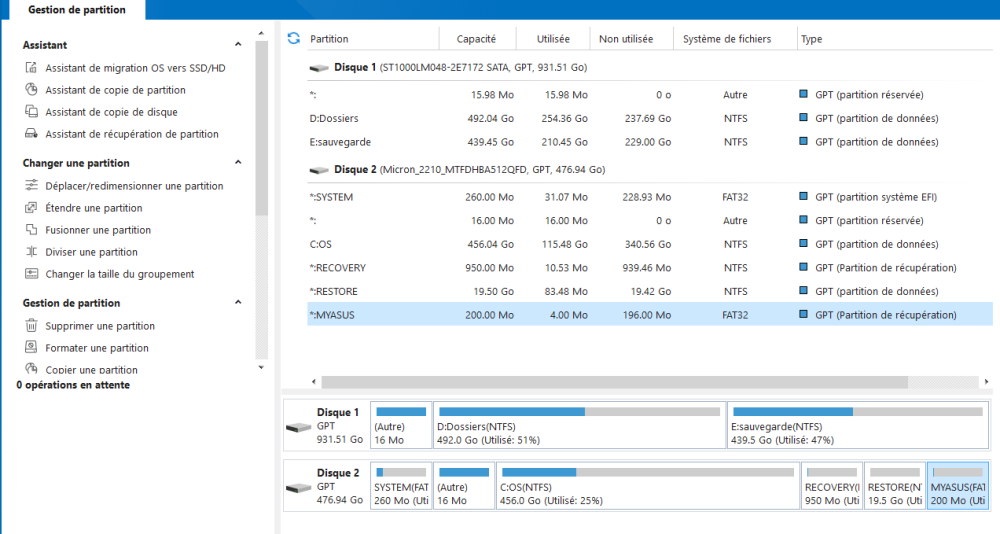Click the partition recovery wizard icon
This screenshot has height=534, width=1000.
point(31,134)
